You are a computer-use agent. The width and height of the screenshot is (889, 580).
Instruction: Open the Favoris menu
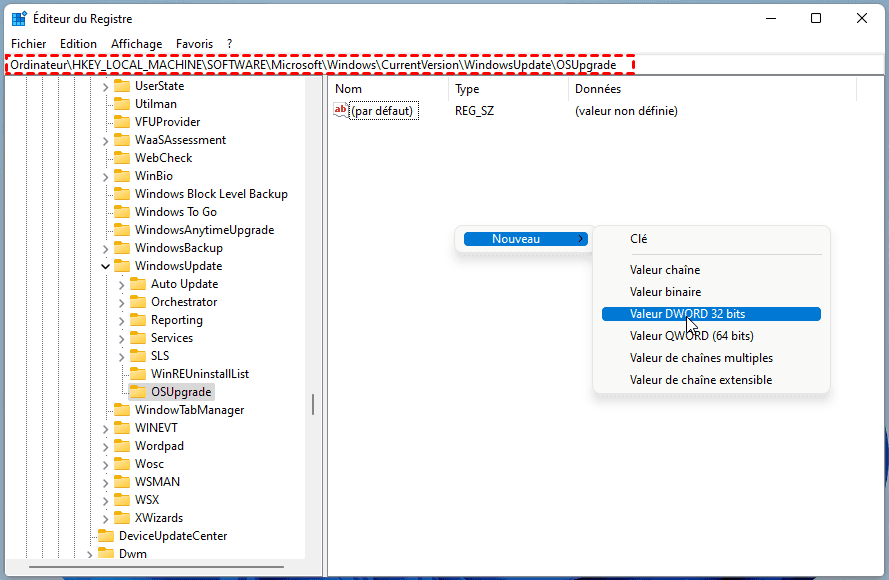click(194, 44)
